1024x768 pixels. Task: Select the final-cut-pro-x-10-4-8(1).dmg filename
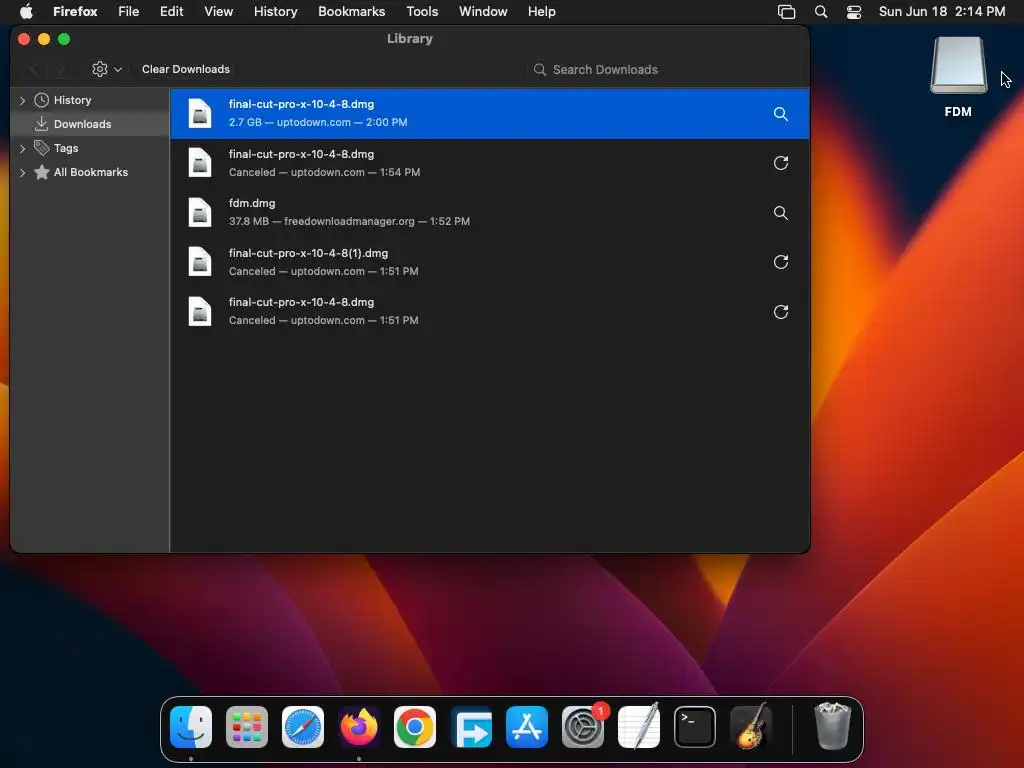coord(308,253)
